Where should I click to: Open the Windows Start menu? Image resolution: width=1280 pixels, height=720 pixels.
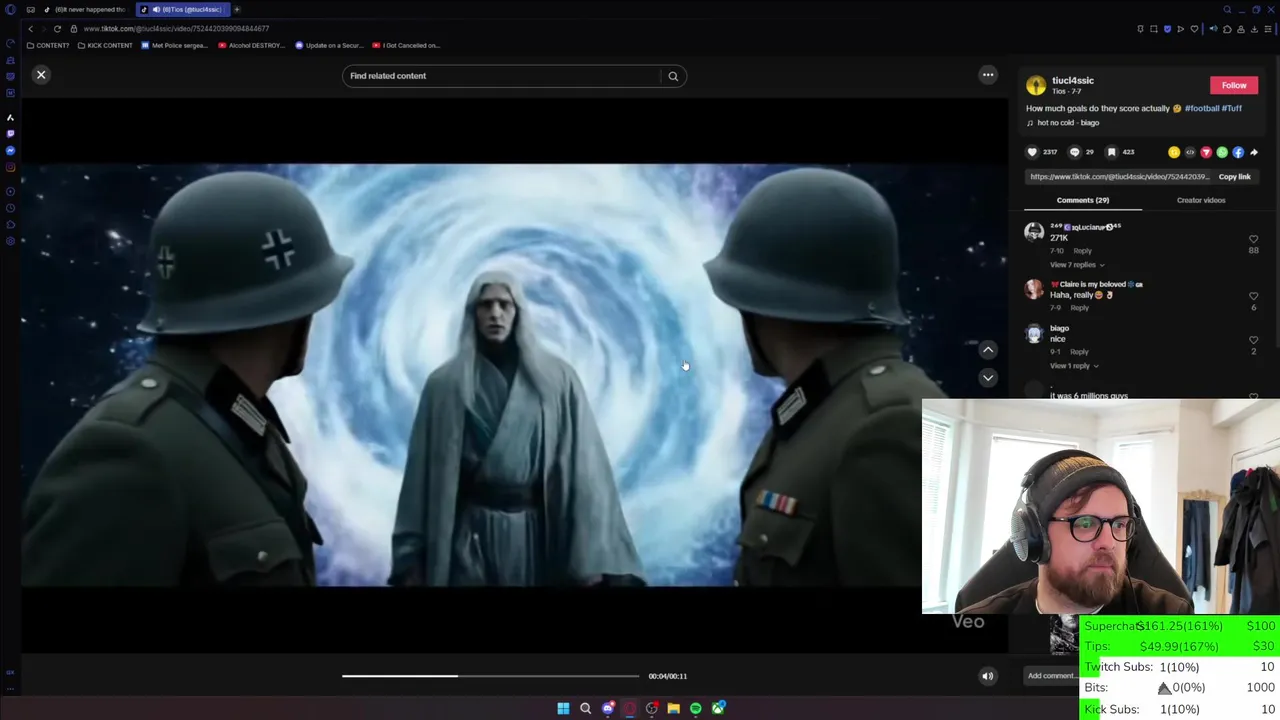click(x=563, y=708)
